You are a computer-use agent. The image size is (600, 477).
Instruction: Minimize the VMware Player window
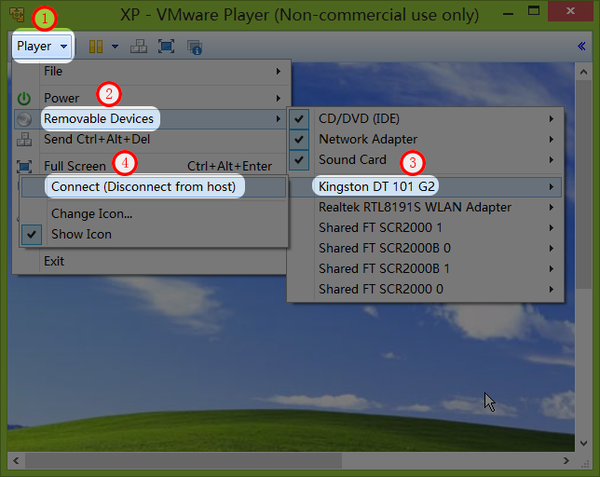click(x=508, y=14)
